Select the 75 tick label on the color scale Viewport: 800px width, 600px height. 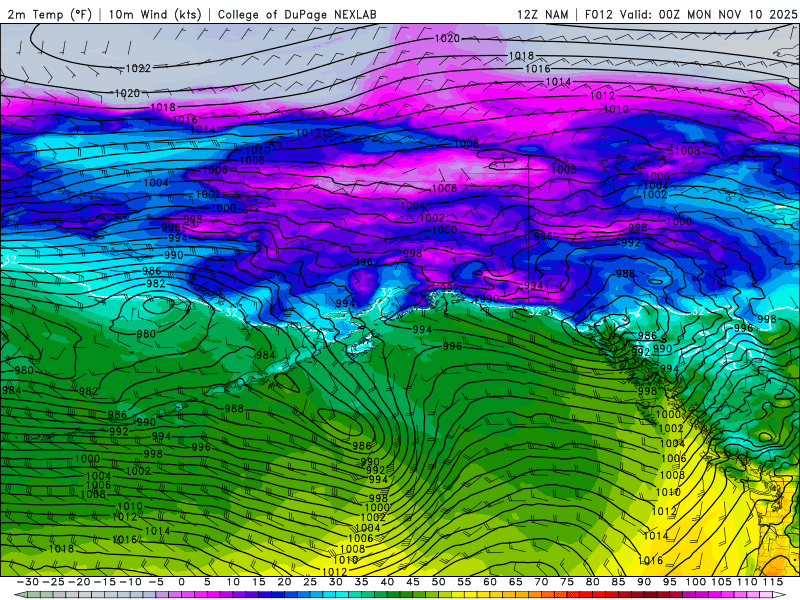point(567,582)
